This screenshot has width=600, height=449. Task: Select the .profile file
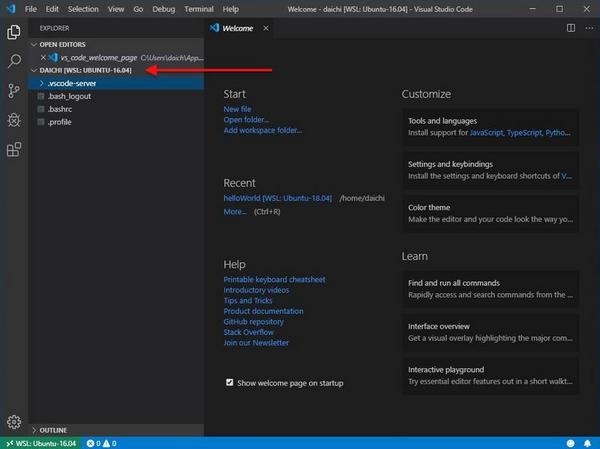pos(116,122)
